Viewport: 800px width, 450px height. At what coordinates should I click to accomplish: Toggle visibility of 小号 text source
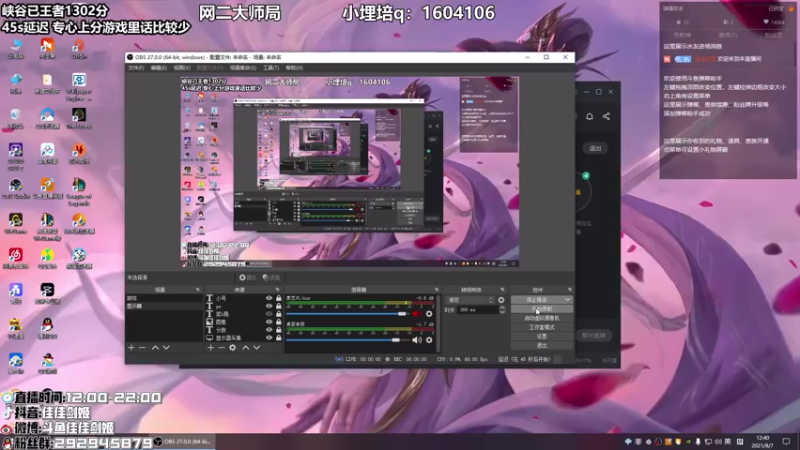click(269, 298)
